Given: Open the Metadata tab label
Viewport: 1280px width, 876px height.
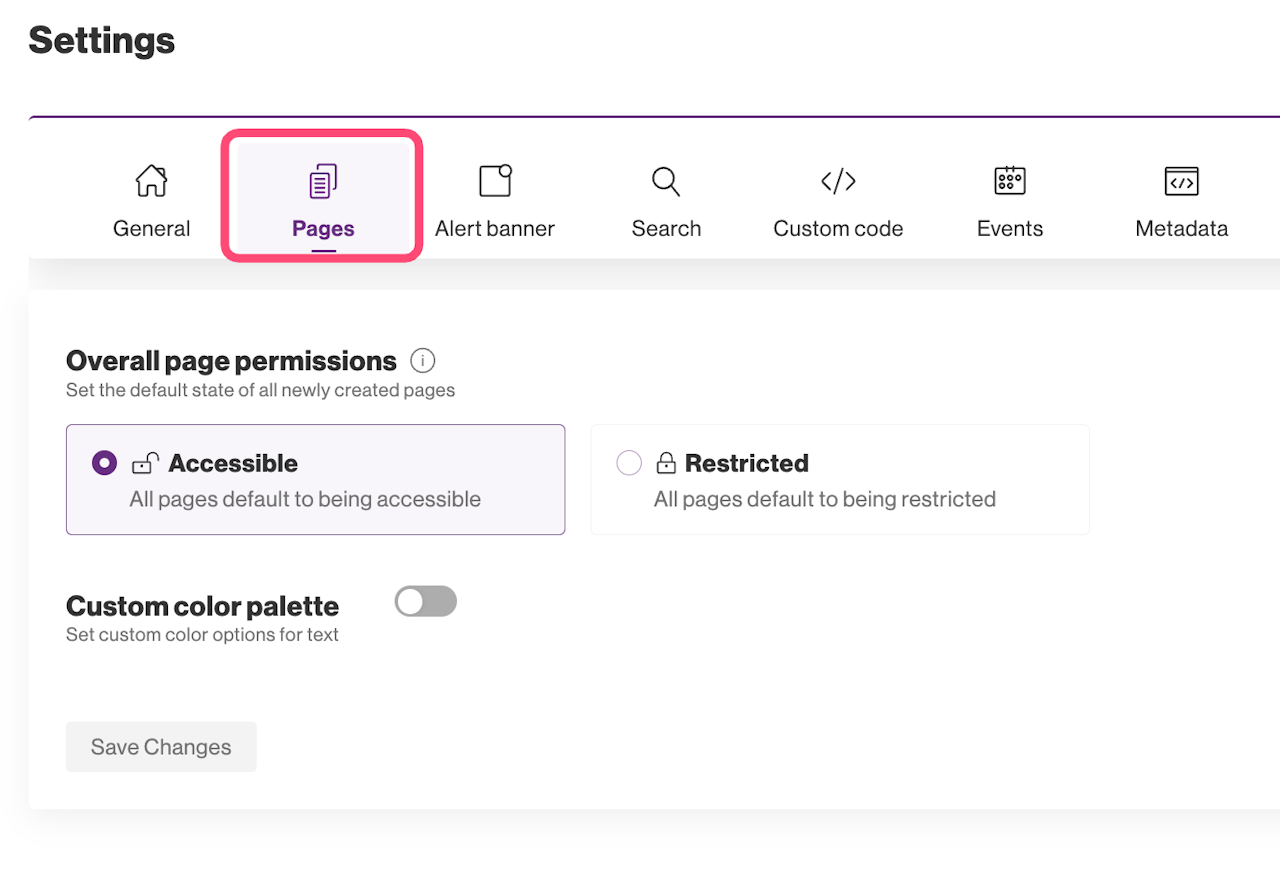Looking at the screenshot, I should (1182, 229).
